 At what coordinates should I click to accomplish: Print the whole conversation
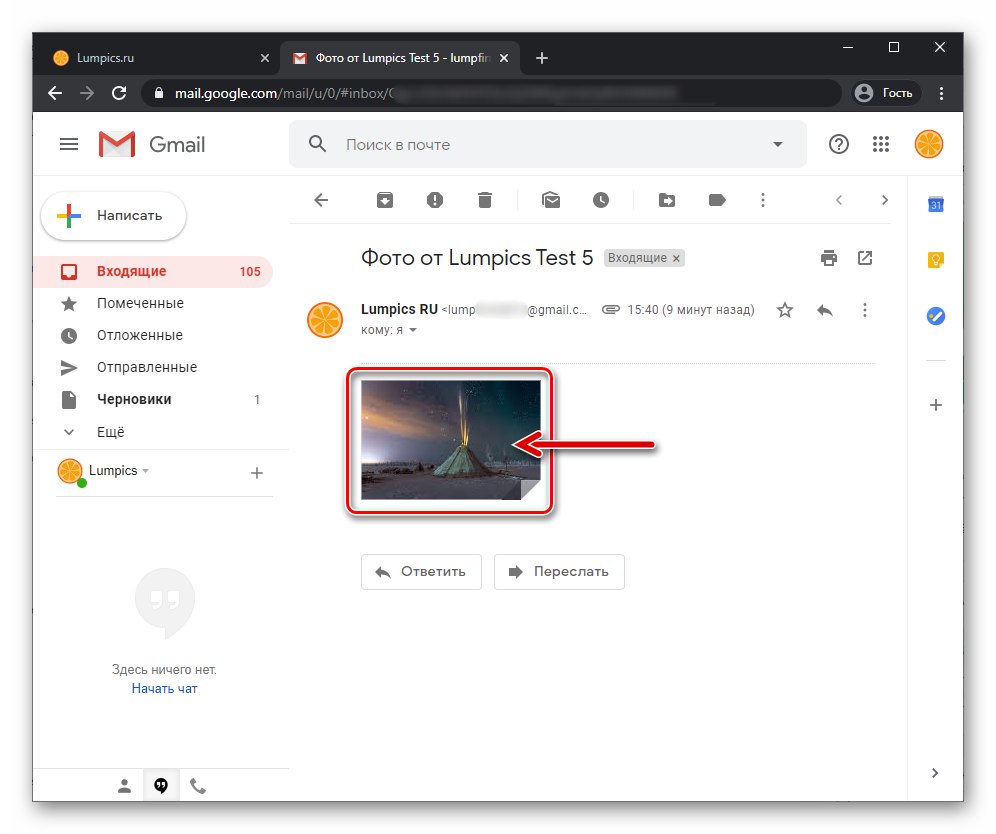829,258
